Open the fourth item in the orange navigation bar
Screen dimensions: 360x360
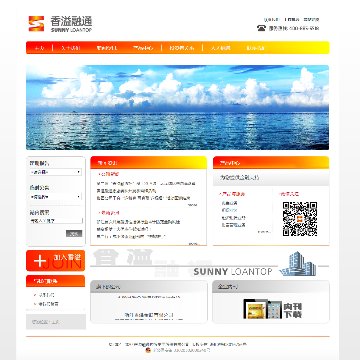[x=143, y=48]
